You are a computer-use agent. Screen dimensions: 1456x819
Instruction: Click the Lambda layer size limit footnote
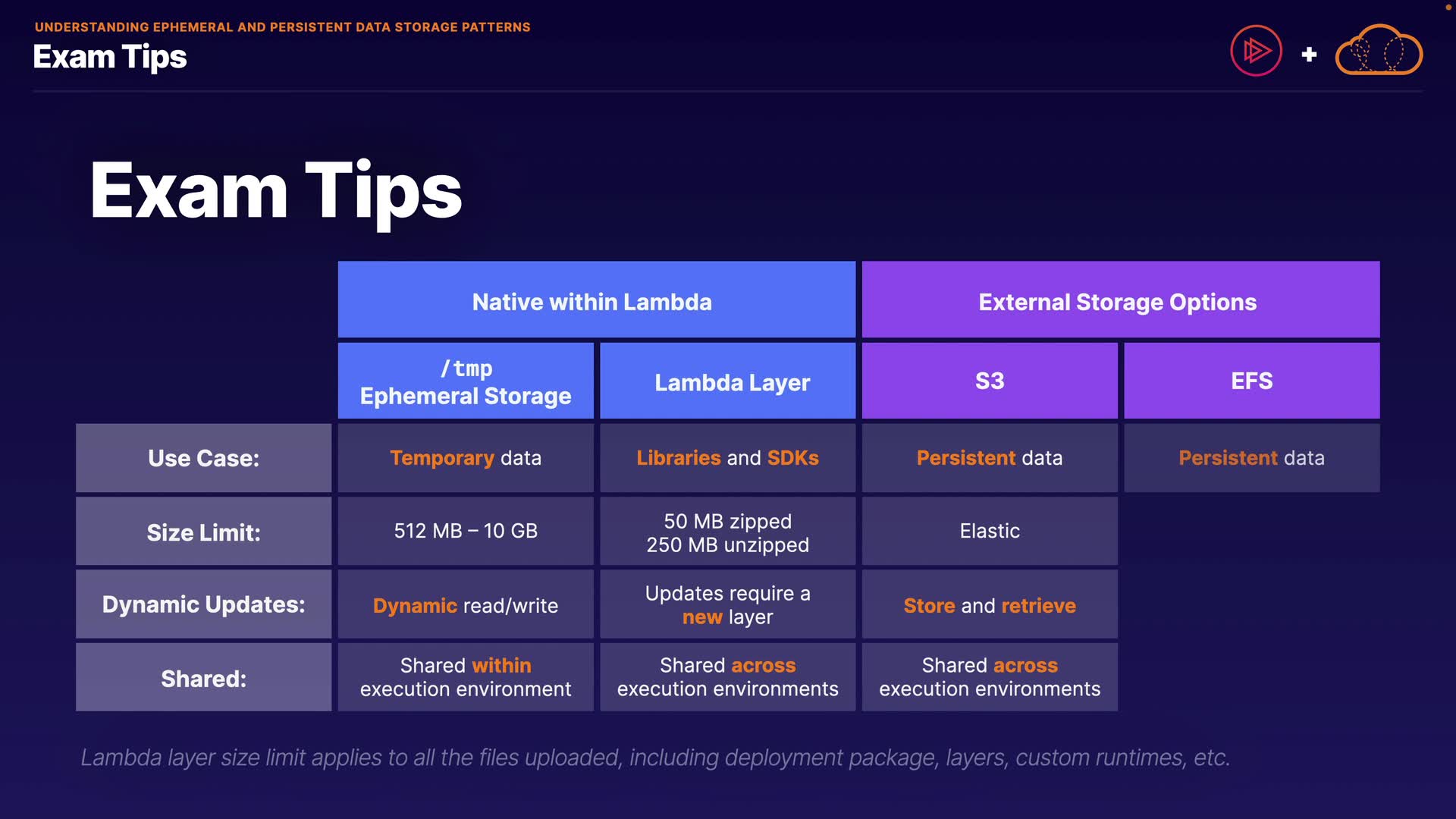(x=655, y=757)
